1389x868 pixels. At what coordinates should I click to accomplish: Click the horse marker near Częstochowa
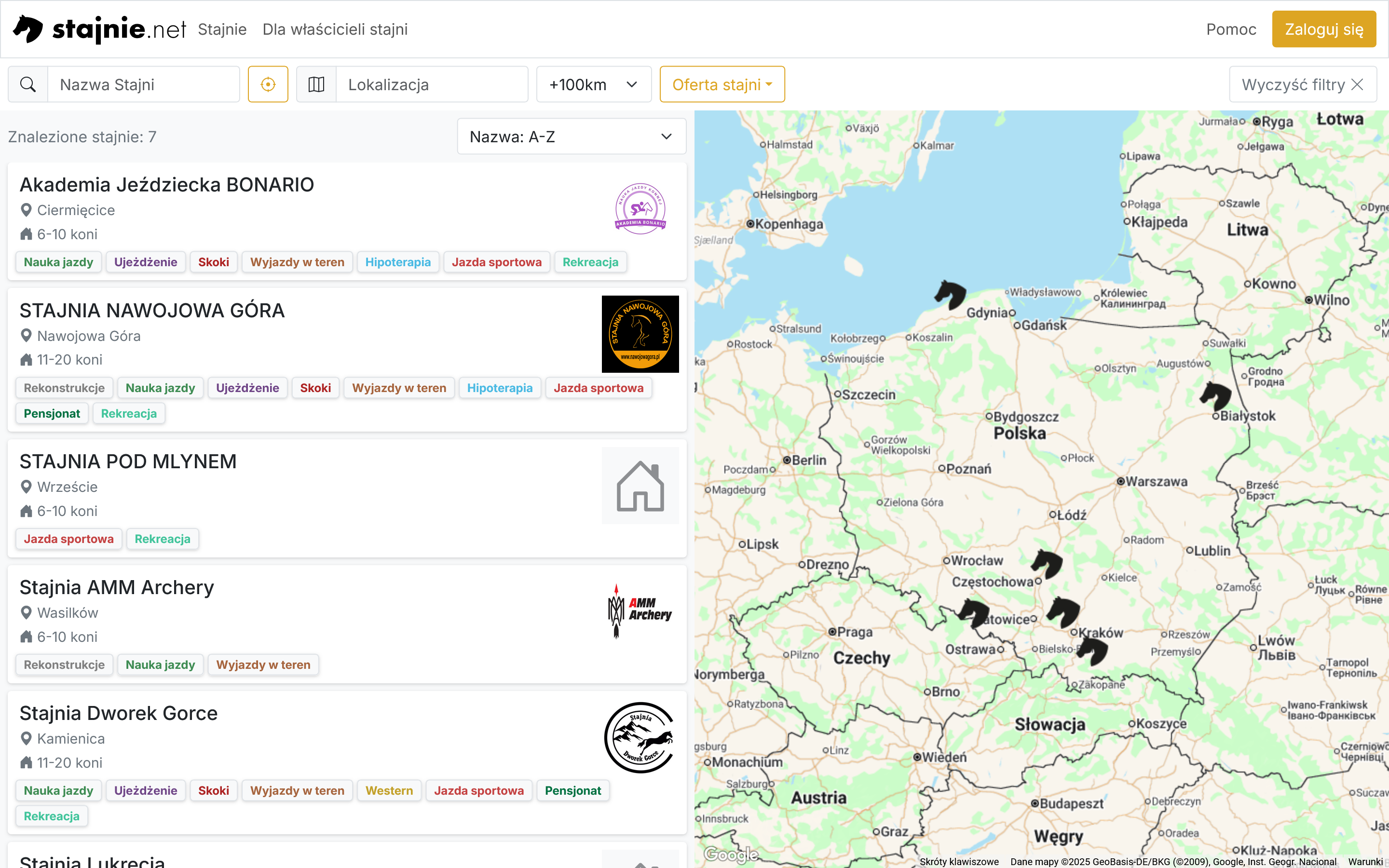[1047, 564]
